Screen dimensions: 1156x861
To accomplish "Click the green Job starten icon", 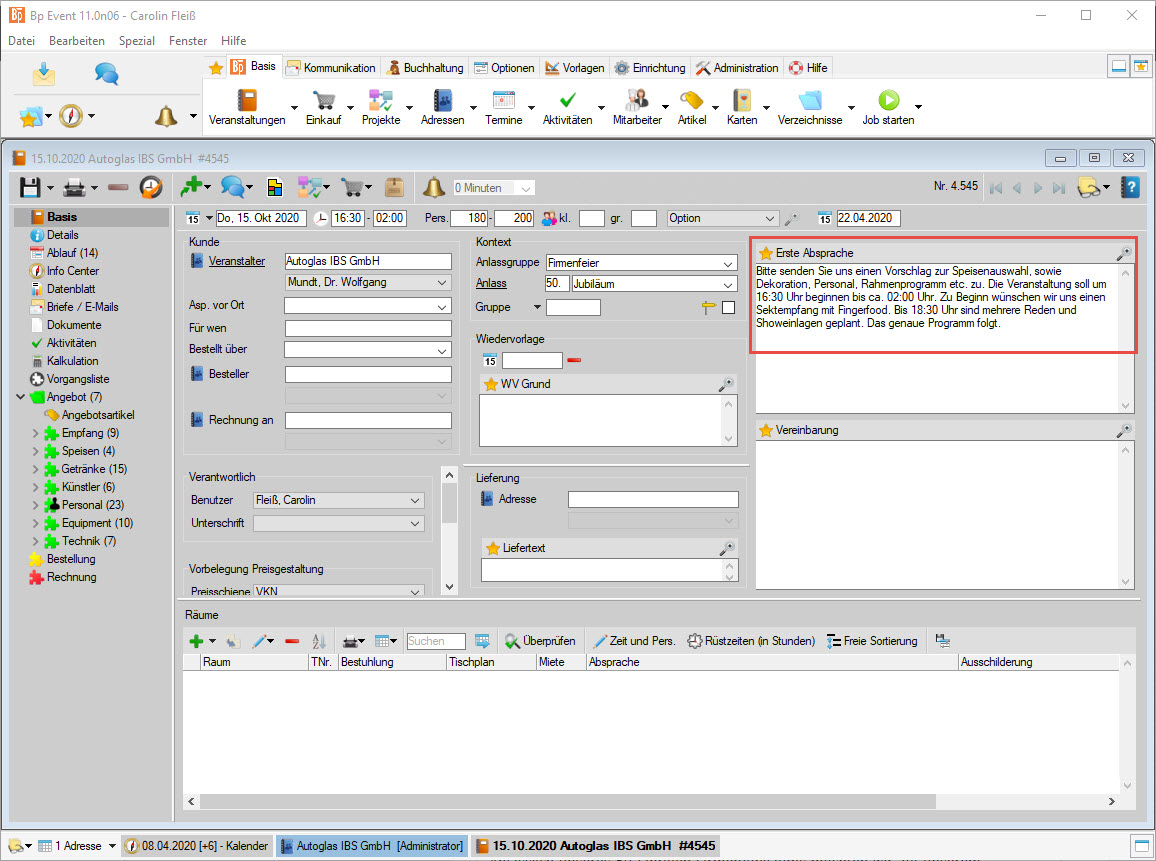I will coord(888,101).
